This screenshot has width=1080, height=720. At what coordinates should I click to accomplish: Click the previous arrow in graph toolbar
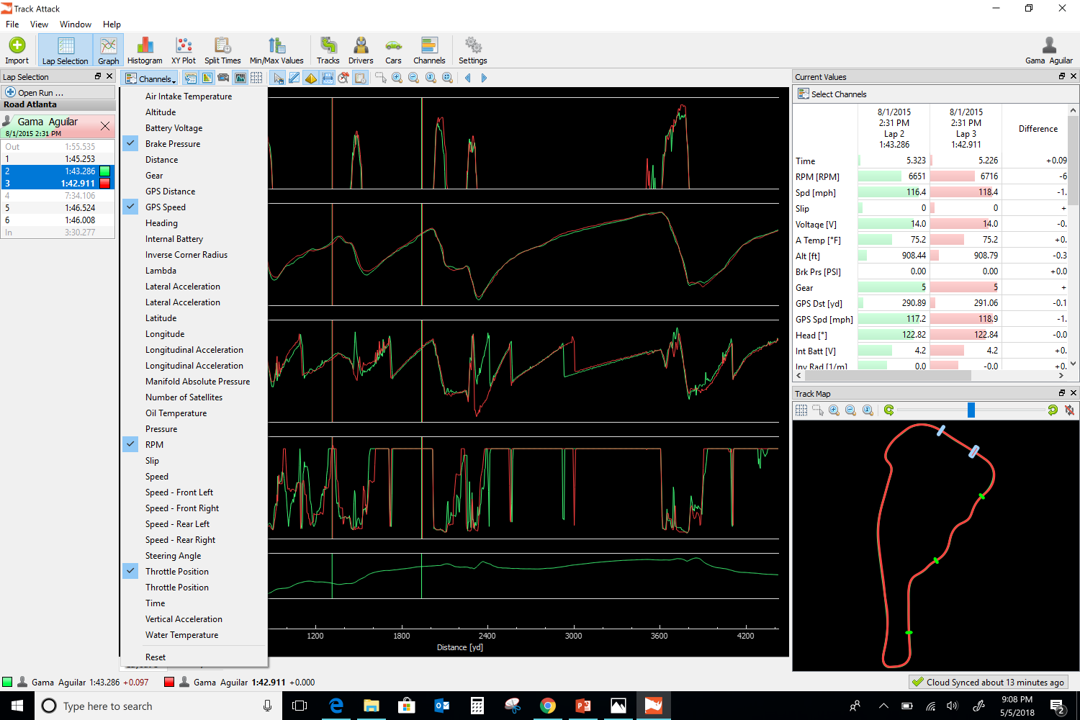point(468,78)
